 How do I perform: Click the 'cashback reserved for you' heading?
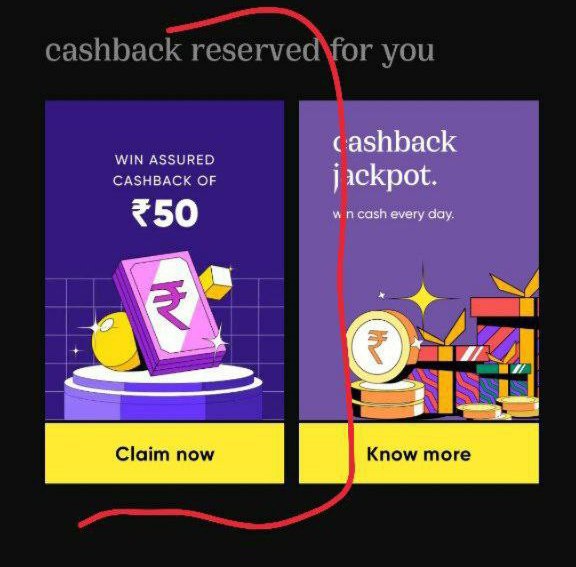[240, 50]
